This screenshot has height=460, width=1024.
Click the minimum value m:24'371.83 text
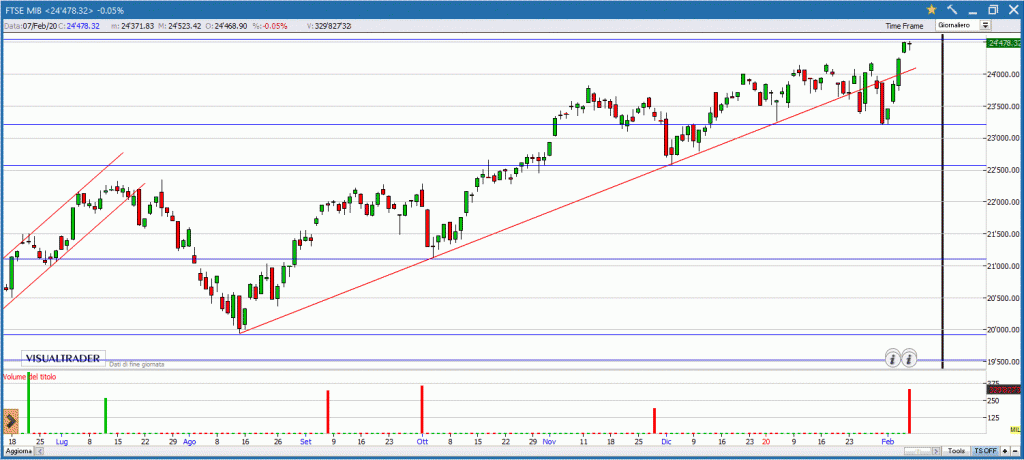(133, 26)
